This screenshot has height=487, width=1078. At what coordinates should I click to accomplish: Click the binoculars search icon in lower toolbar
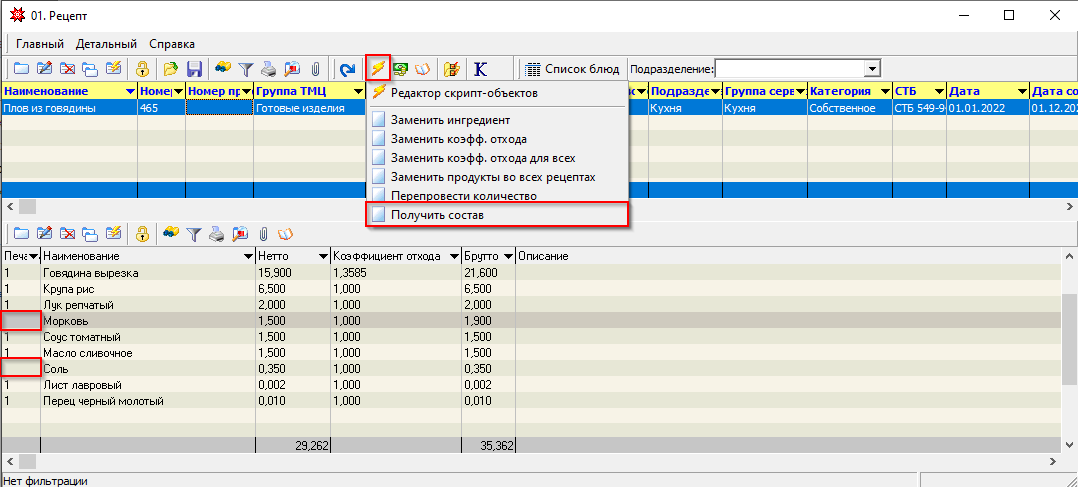coord(170,234)
